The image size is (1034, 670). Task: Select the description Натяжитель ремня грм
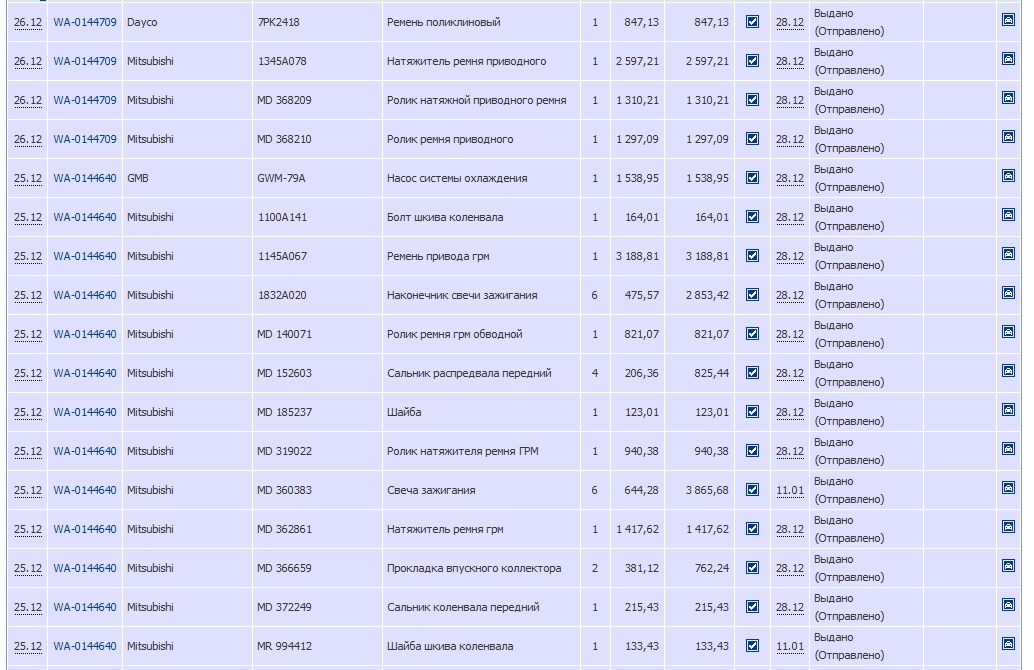pos(445,529)
